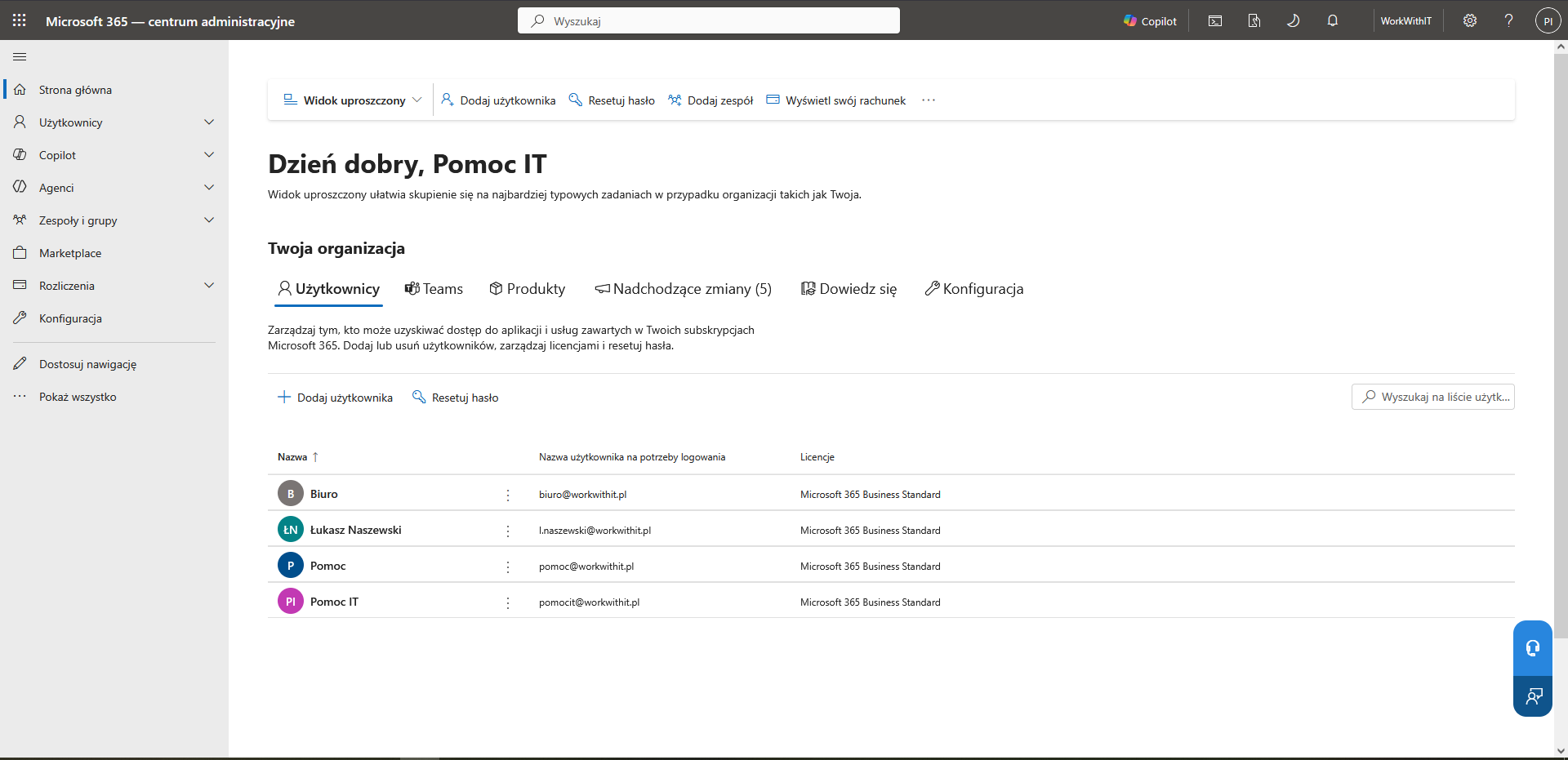This screenshot has width=1568, height=760.
Task: Open the feedback button bottom right
Action: [1533, 696]
